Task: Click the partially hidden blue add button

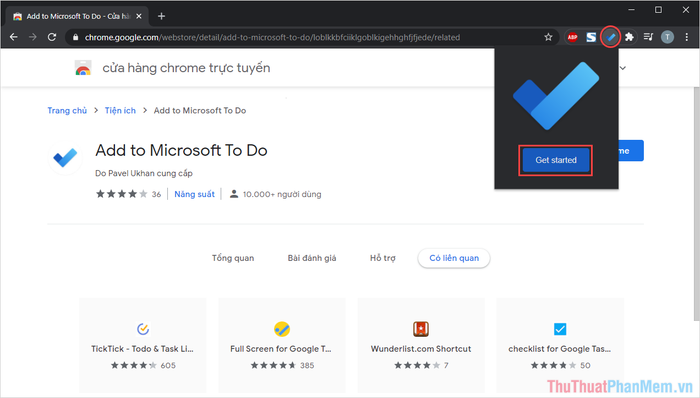Action: pyautogui.click(x=631, y=151)
